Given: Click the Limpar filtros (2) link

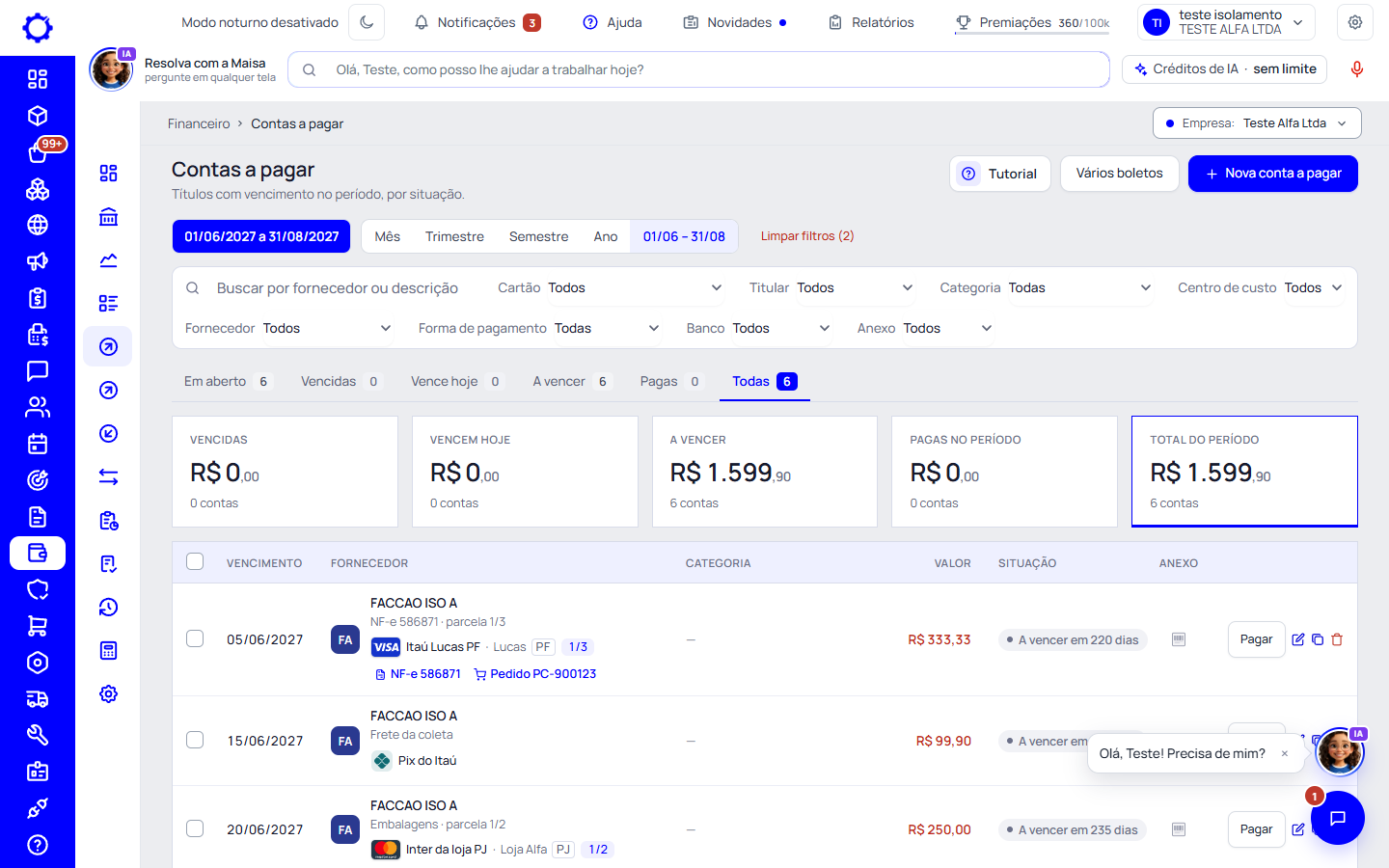Looking at the screenshot, I should point(807,236).
